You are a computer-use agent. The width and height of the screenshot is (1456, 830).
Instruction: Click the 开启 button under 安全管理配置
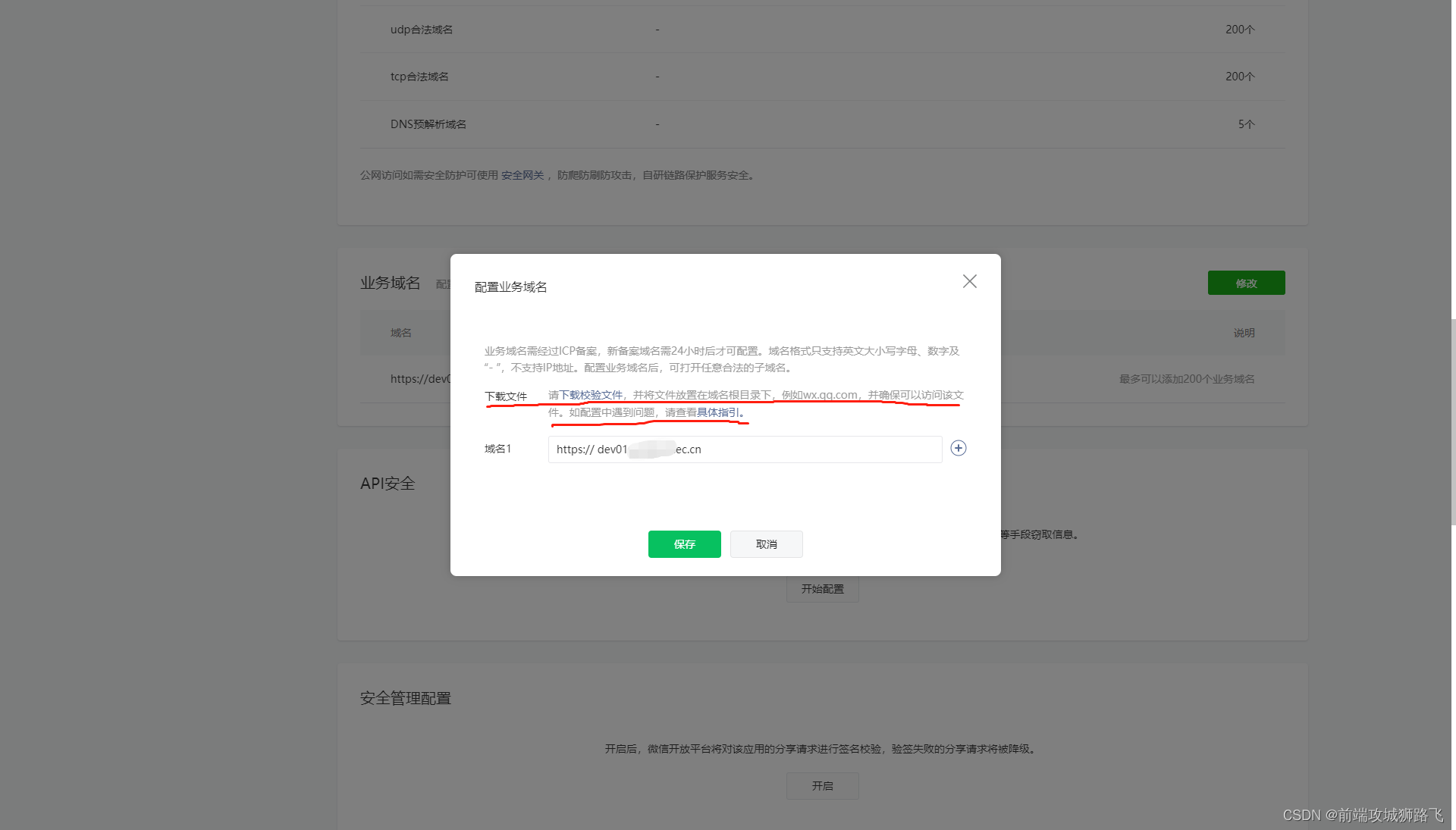(x=822, y=786)
